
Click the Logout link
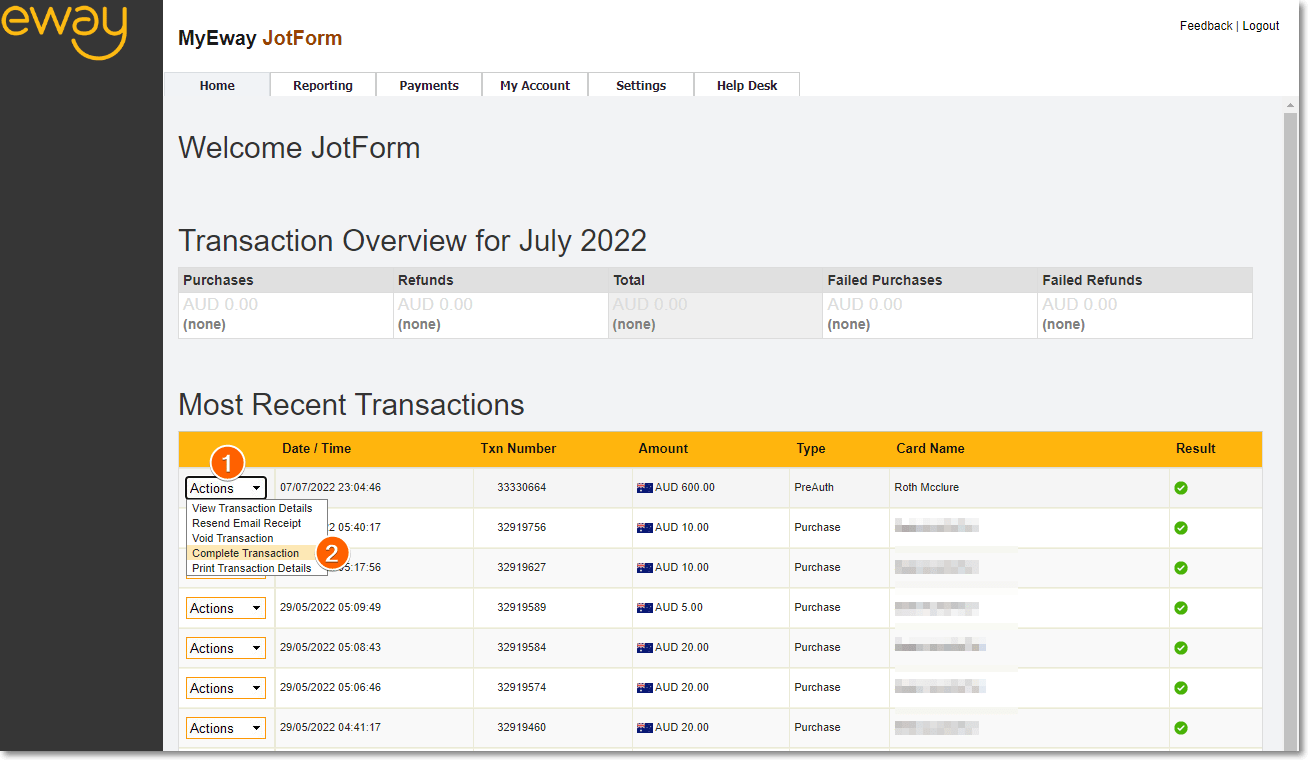(x=1261, y=26)
